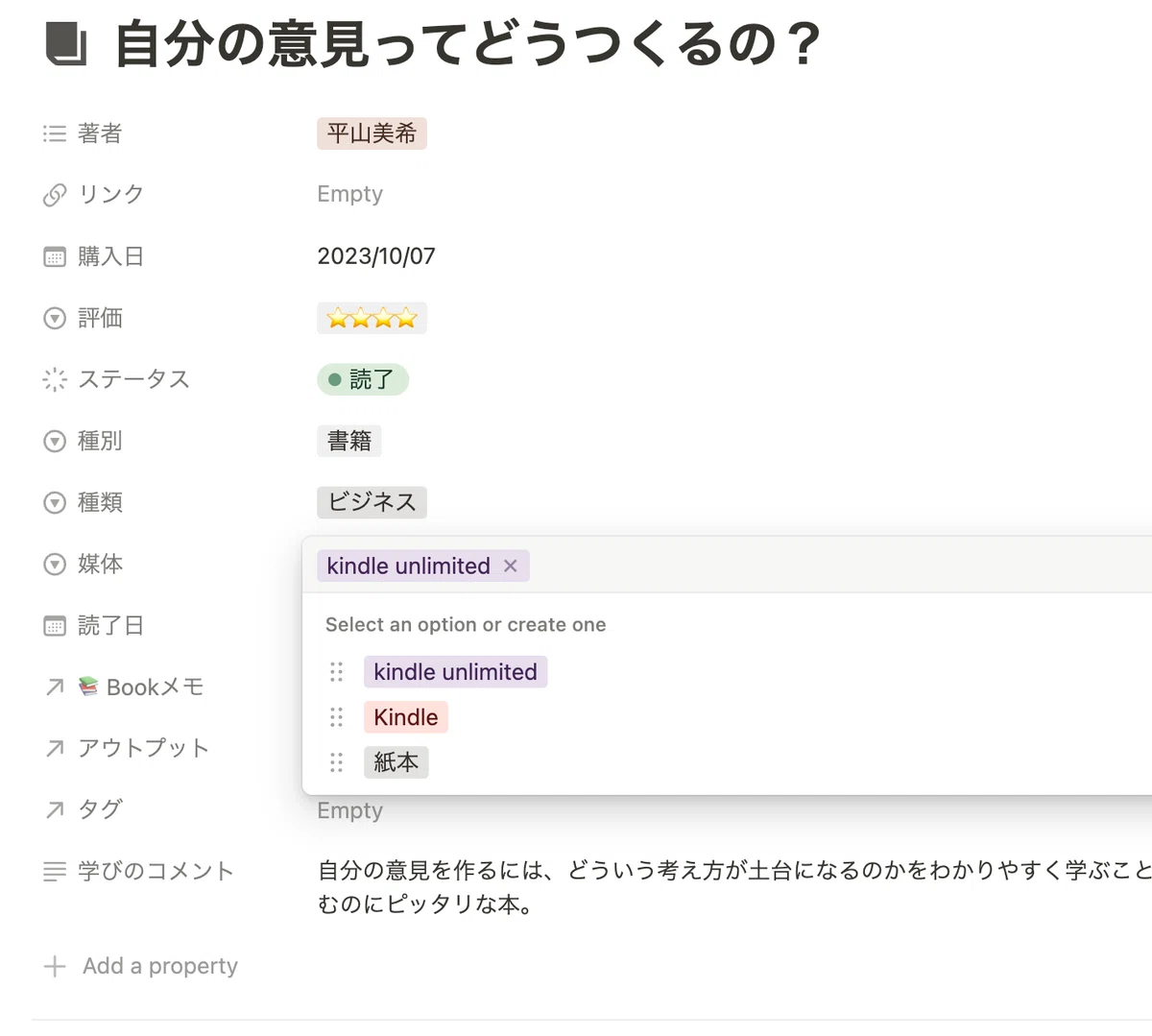The width and height of the screenshot is (1152, 1036).
Task: Open the ステータス 読了 status dropdown
Action: (363, 379)
